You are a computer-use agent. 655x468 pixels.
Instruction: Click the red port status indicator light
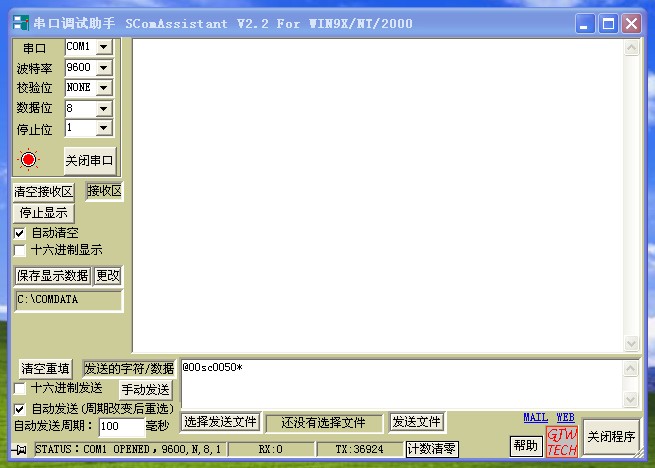click(x=28, y=159)
